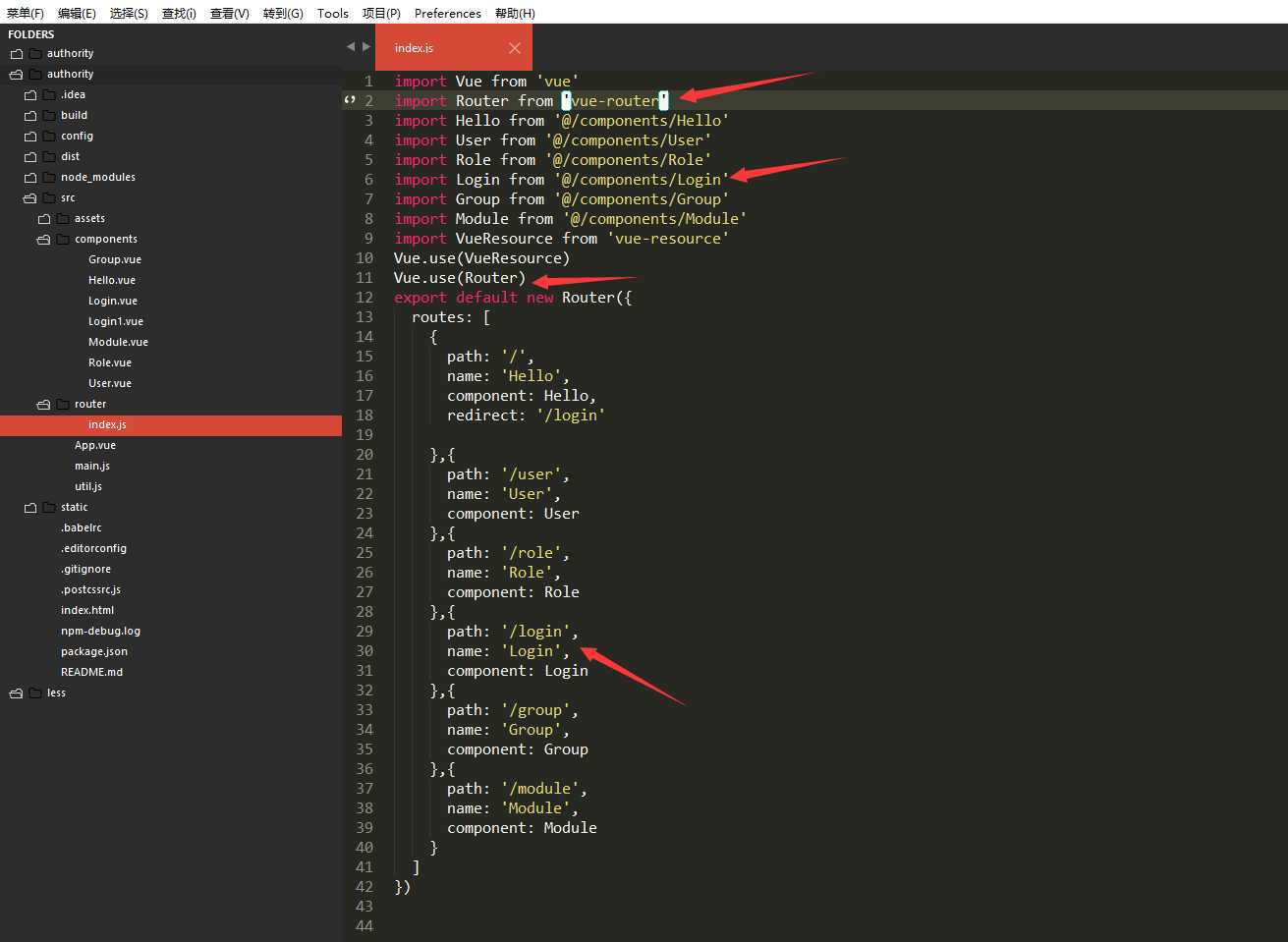Click the 'redirect:' key on line 18
Image resolution: width=1288 pixels, height=942 pixels.
pyautogui.click(x=486, y=416)
